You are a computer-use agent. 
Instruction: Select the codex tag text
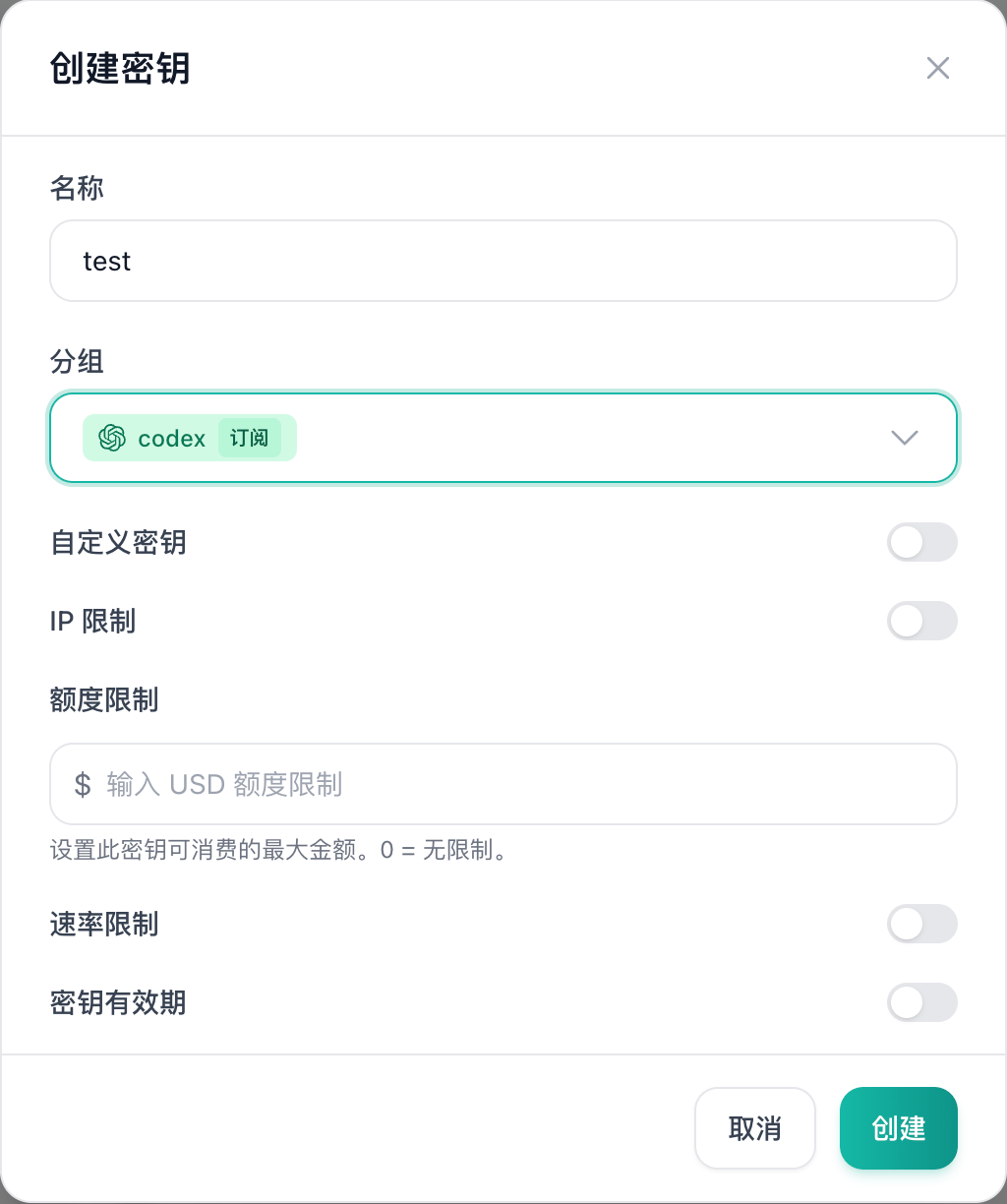tap(172, 439)
